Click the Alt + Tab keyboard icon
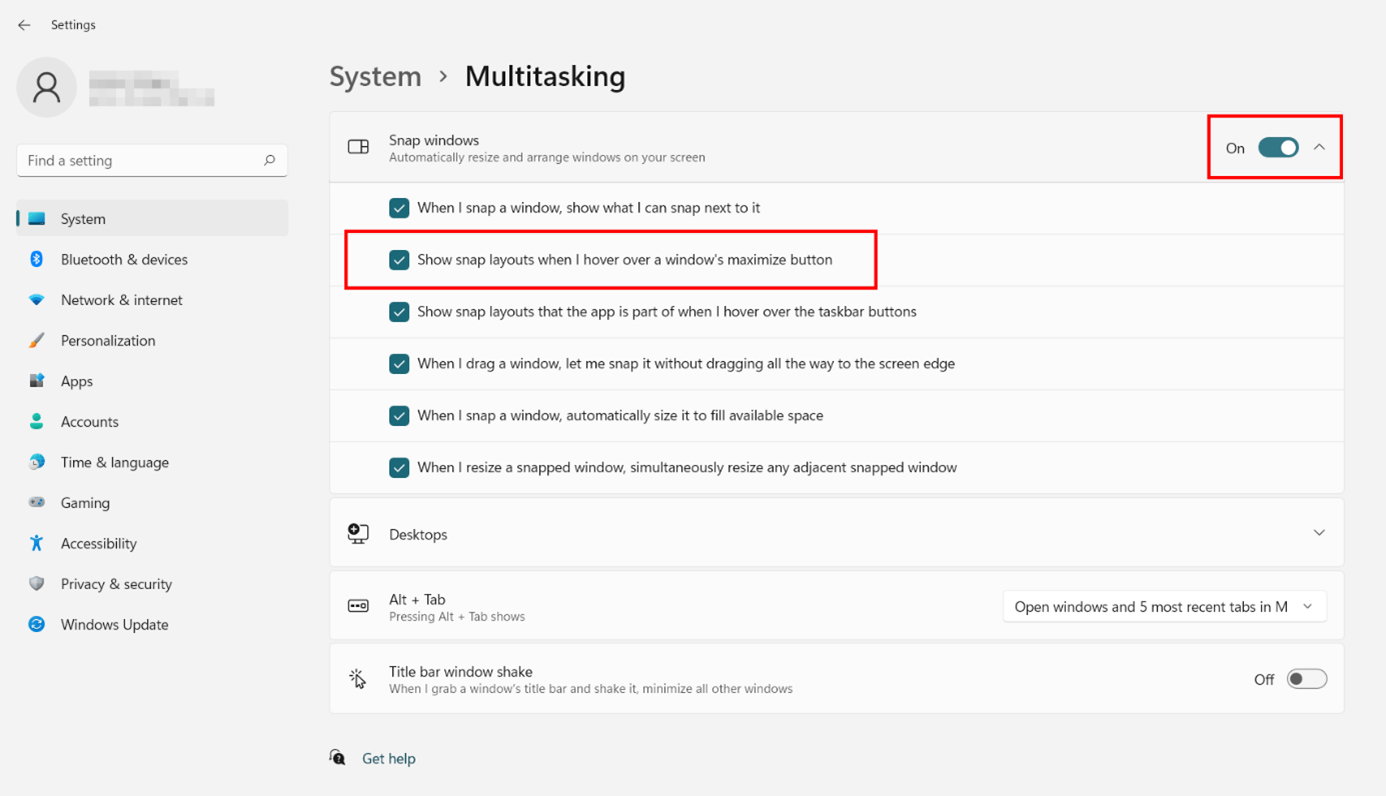Image resolution: width=1386 pixels, height=796 pixels. click(358, 606)
